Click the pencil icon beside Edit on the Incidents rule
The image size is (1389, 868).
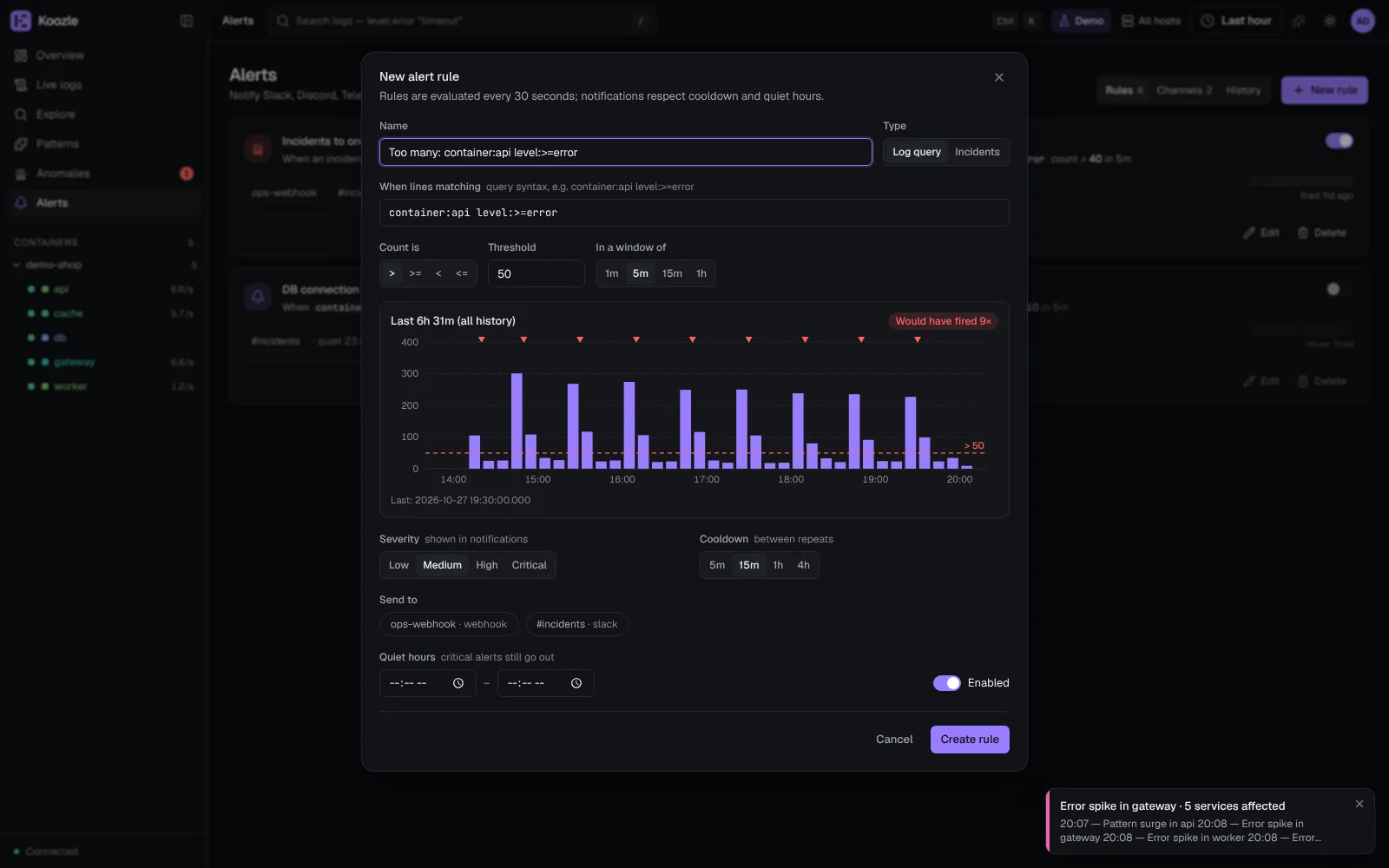pyautogui.click(x=1249, y=233)
